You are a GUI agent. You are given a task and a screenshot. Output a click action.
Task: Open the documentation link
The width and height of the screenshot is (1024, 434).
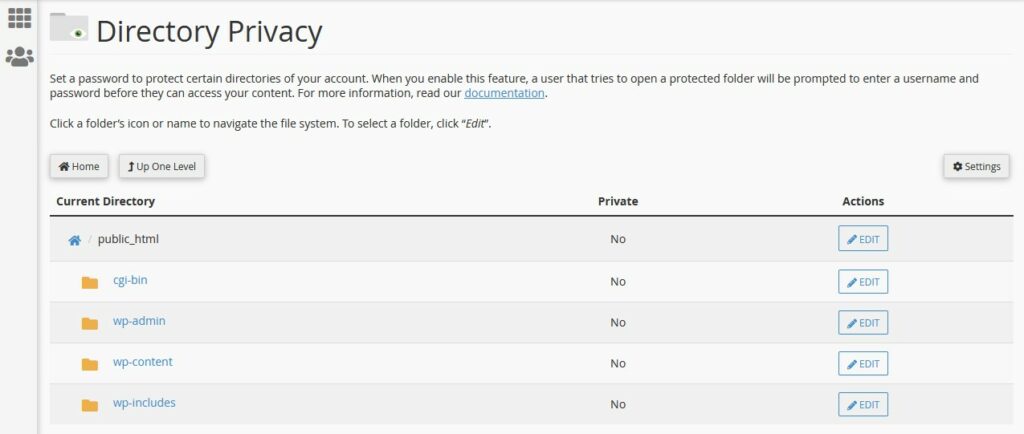(504, 94)
